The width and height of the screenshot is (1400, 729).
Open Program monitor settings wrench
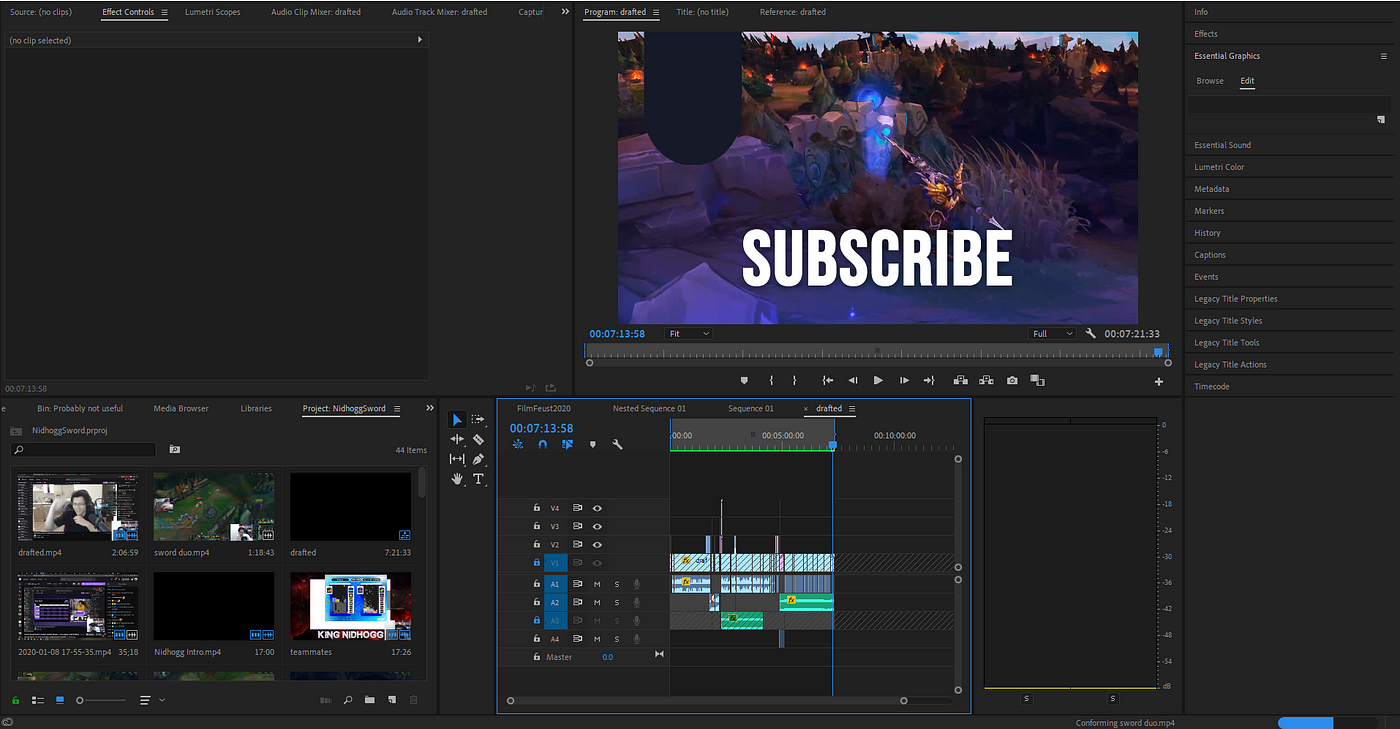point(1091,334)
